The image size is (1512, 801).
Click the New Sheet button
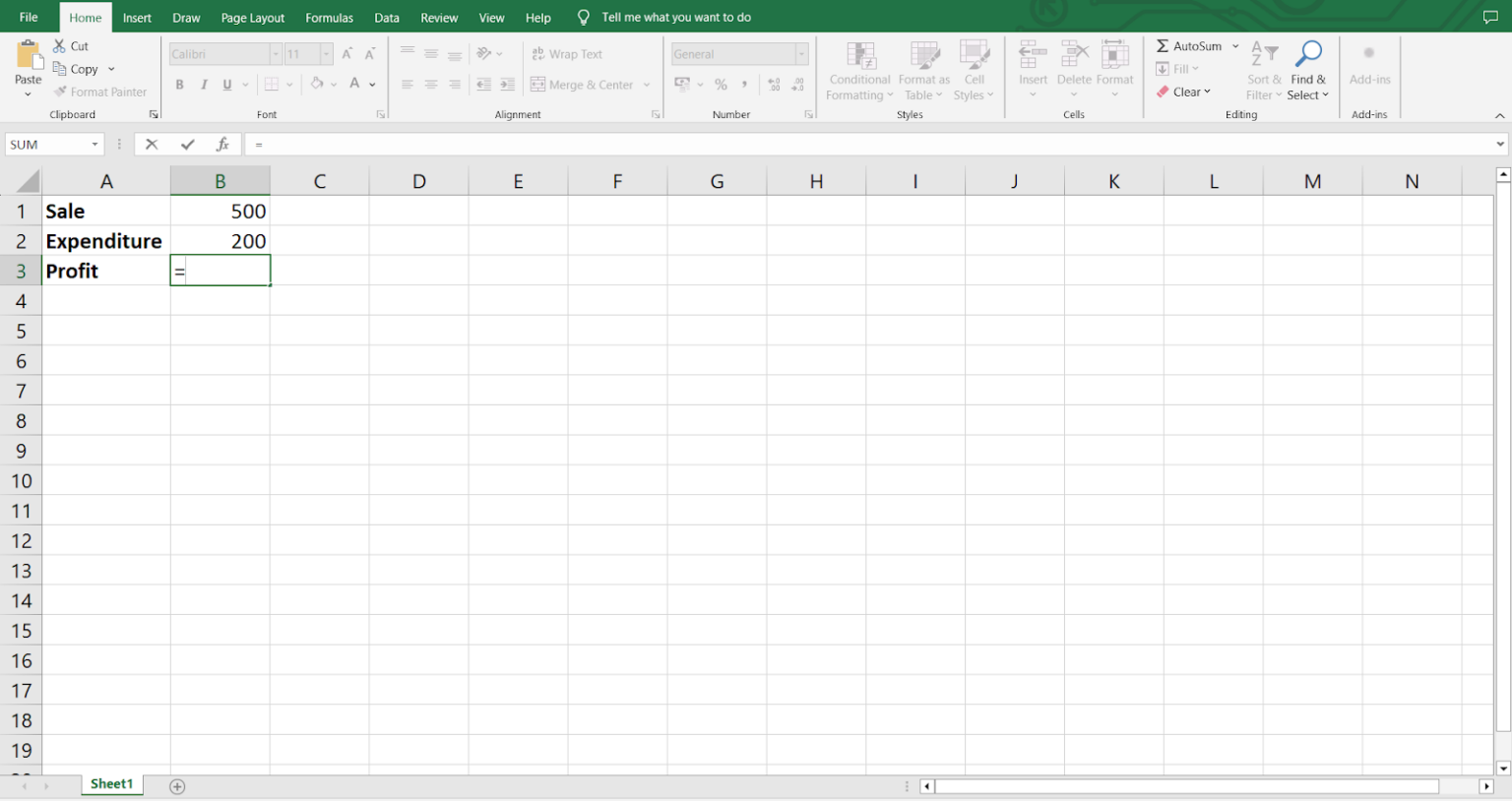tap(176, 784)
